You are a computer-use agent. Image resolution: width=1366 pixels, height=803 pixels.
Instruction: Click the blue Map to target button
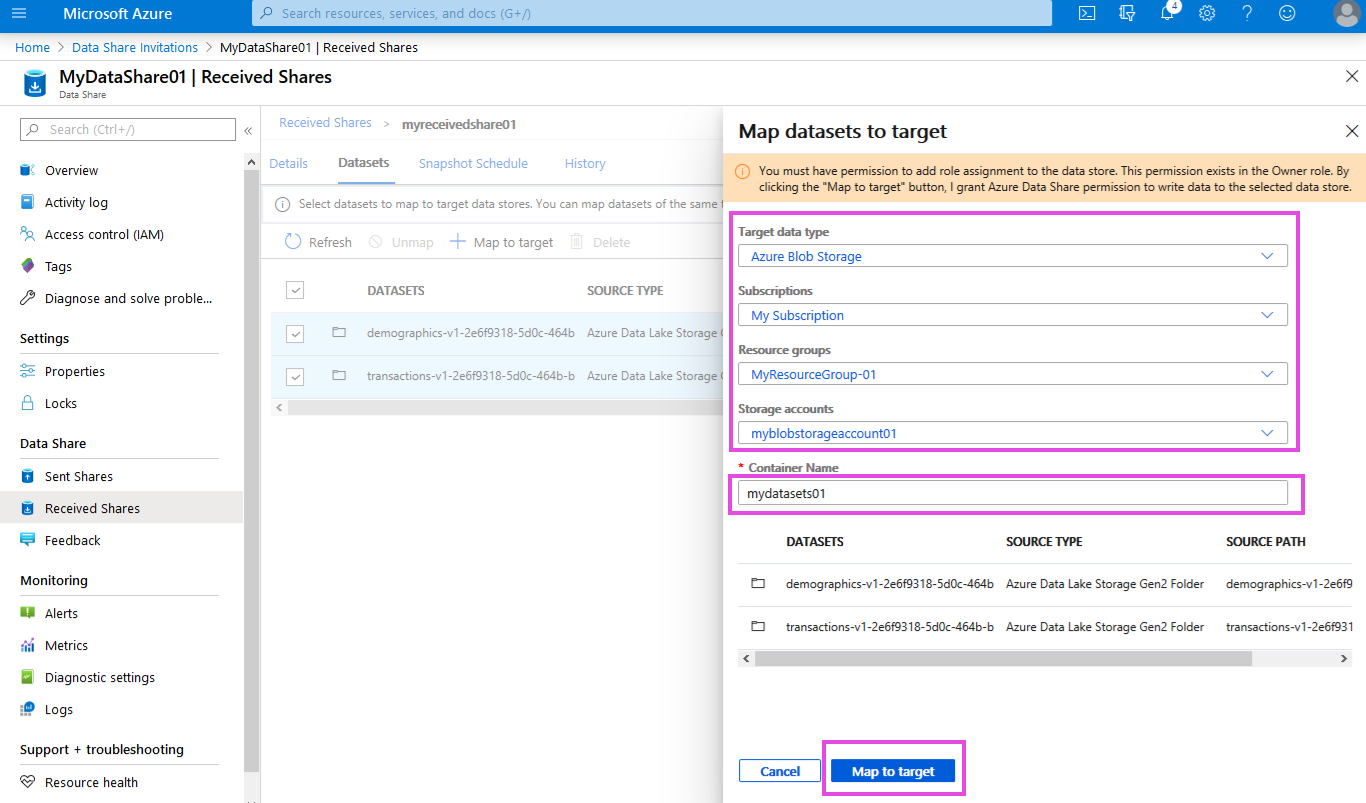point(893,771)
